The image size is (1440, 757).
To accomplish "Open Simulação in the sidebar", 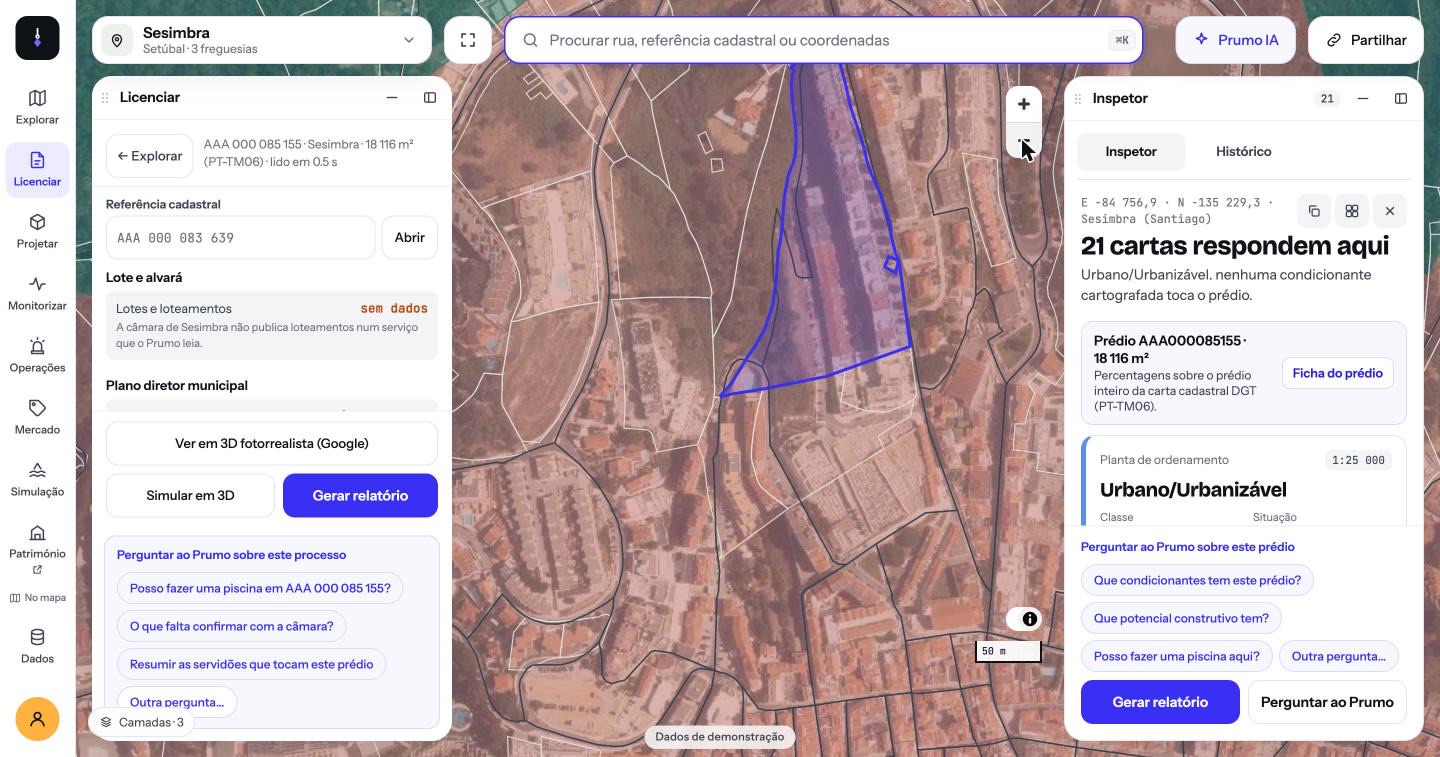I will pos(37,479).
